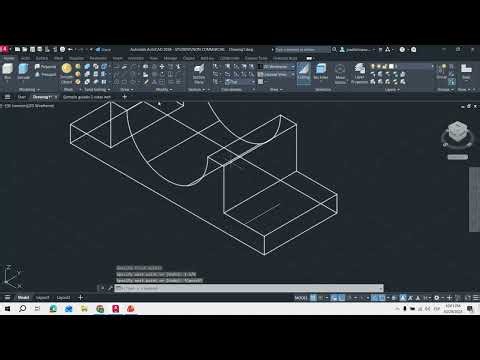This screenshot has width=480, height=360.
Task: Open the notification center in system tray
Action: coord(470,309)
